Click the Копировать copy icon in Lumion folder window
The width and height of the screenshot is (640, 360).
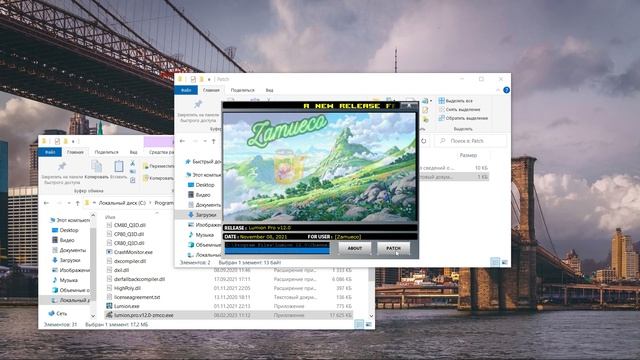point(96,167)
